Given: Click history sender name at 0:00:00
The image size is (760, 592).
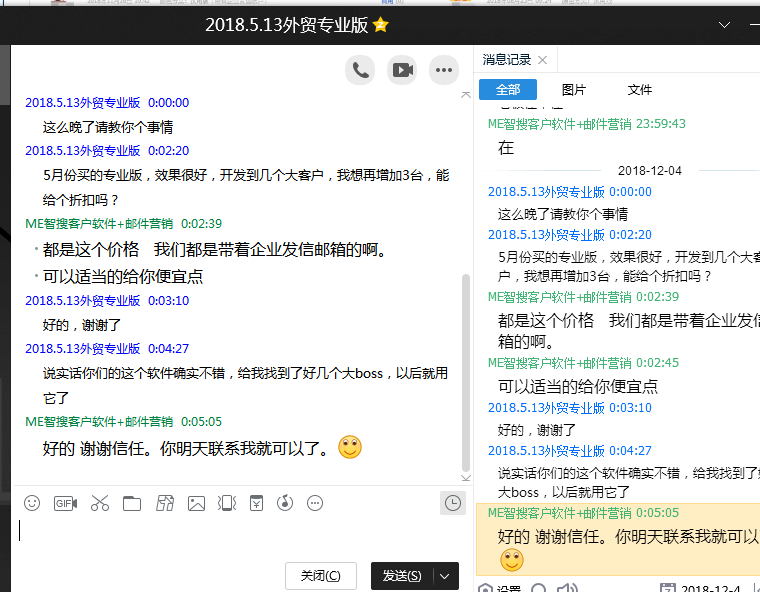Looking at the screenshot, I should [x=546, y=192].
